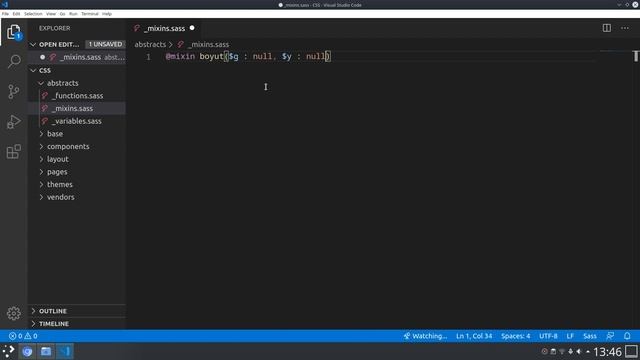
Task: Expand the Outline panel
Action: (77, 311)
